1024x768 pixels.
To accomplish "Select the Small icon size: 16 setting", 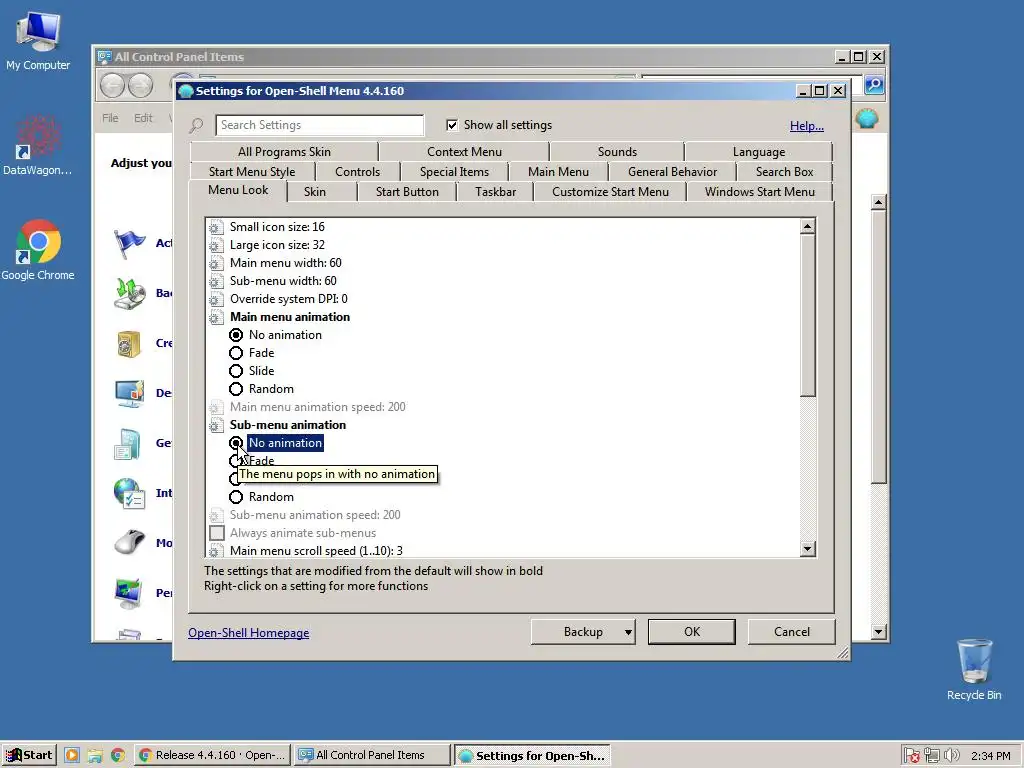I will pos(277,227).
